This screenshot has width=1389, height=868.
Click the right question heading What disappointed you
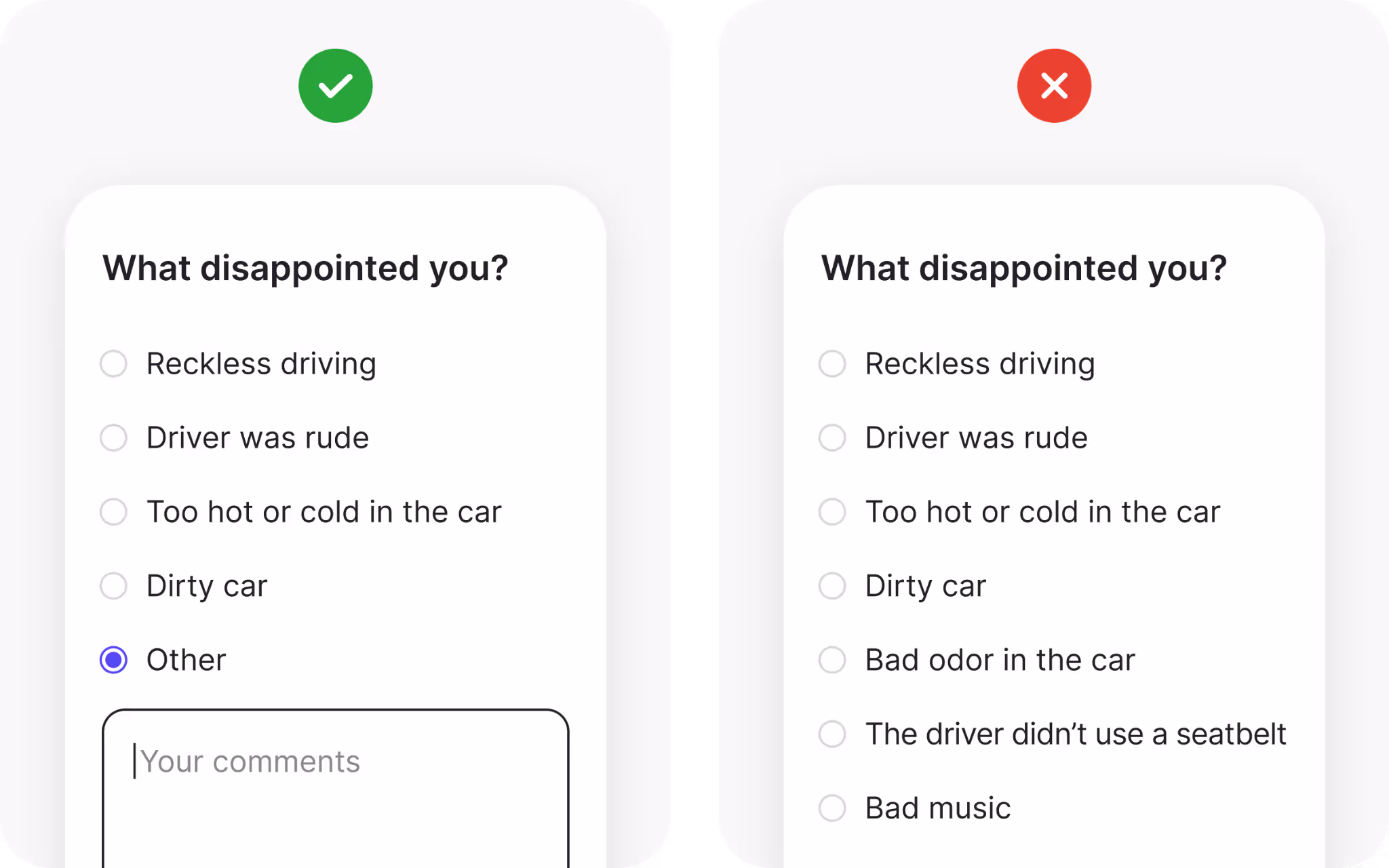tap(1024, 268)
